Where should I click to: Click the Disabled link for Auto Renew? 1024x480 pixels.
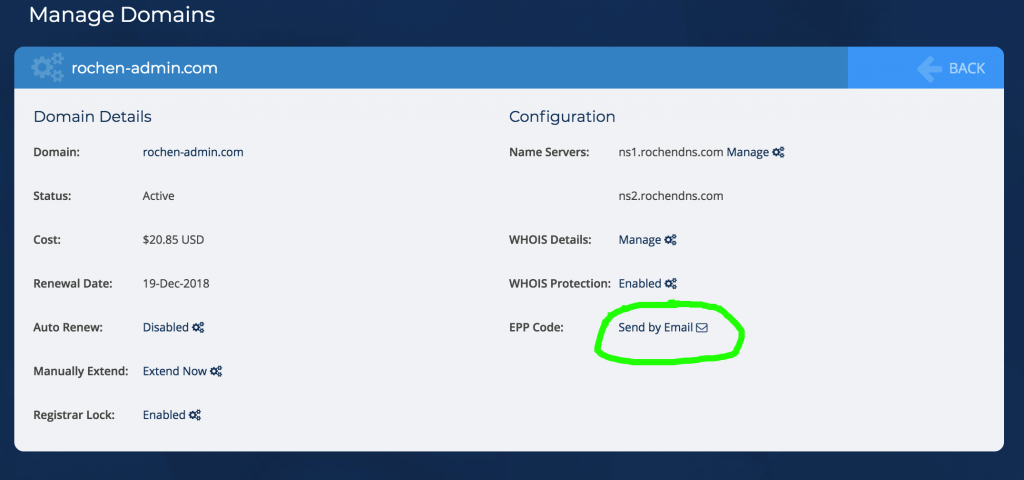[165, 327]
